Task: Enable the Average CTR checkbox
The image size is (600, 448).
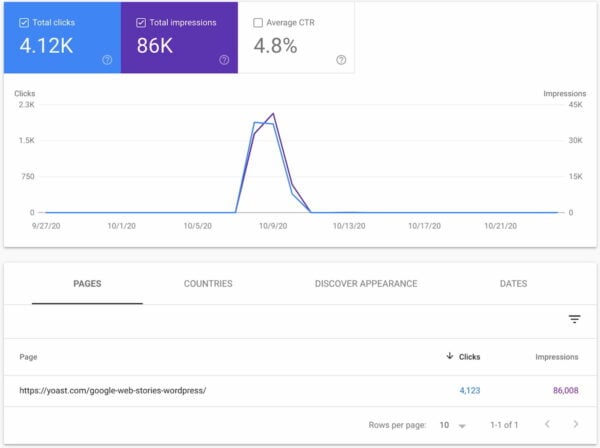Action: [x=258, y=21]
